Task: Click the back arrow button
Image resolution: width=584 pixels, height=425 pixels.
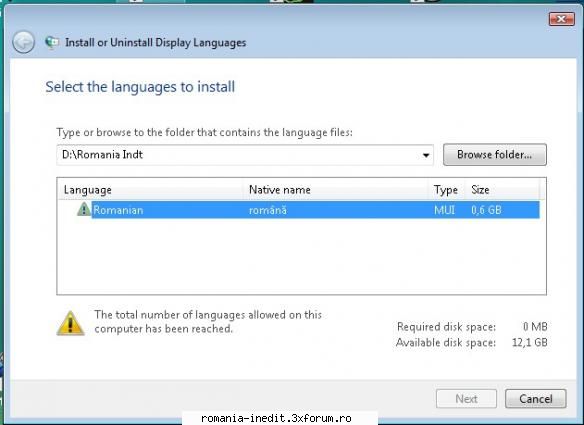Action: click(23, 42)
